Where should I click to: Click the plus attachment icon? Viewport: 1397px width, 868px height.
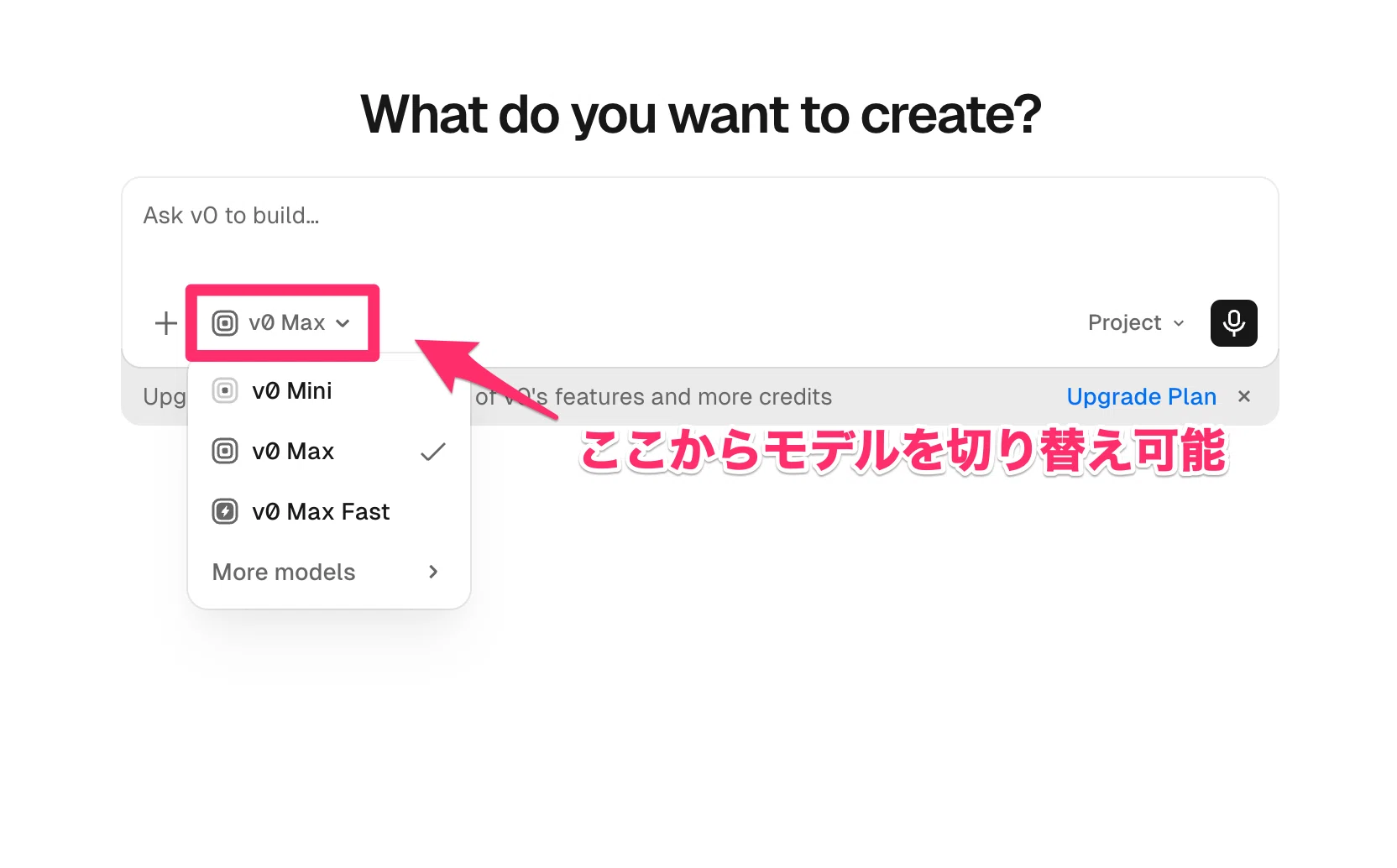pyautogui.click(x=166, y=323)
